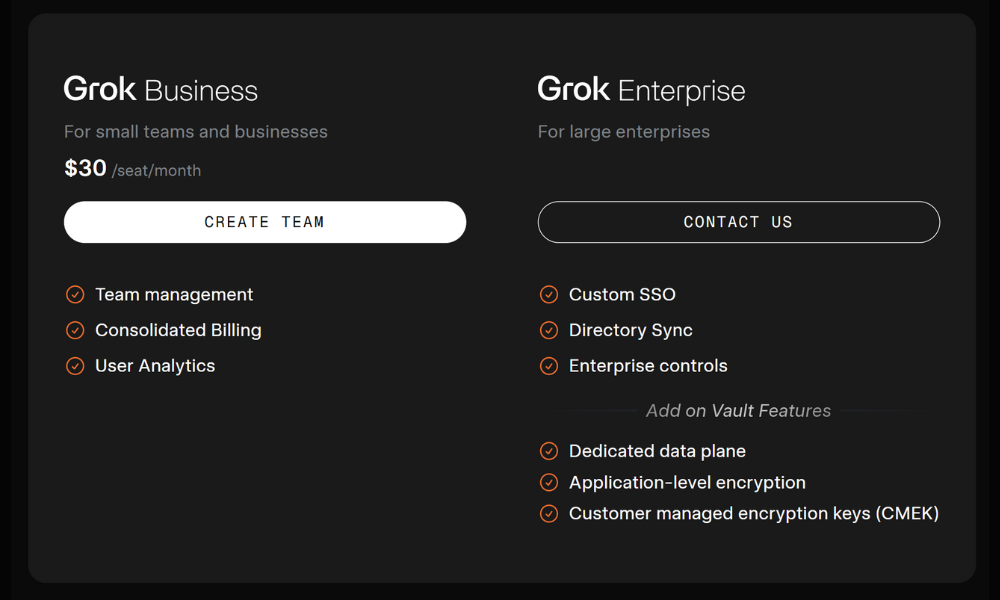Click 'Consolidated Billing' feature text
The height and width of the screenshot is (600, 1000).
click(x=179, y=330)
